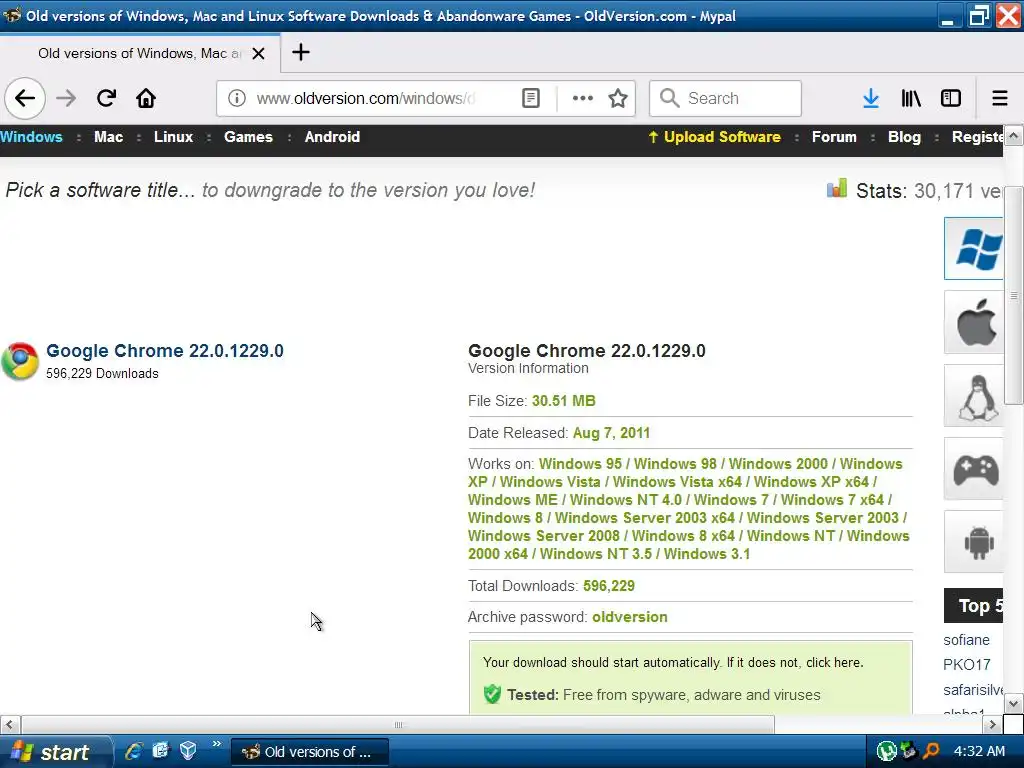Bookmark this page with star icon
The height and width of the screenshot is (768, 1024).
click(618, 99)
